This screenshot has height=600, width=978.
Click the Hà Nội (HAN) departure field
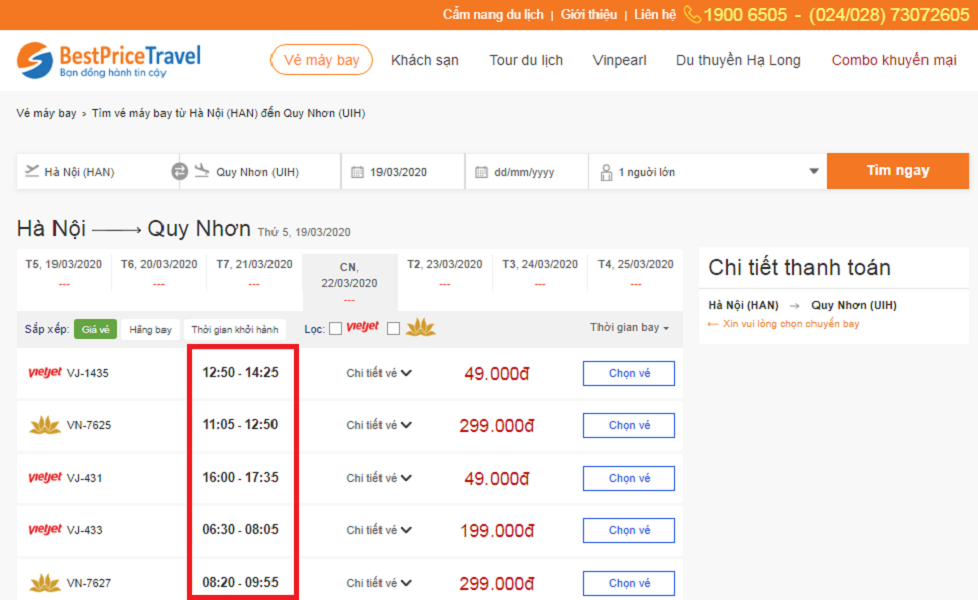[98, 172]
